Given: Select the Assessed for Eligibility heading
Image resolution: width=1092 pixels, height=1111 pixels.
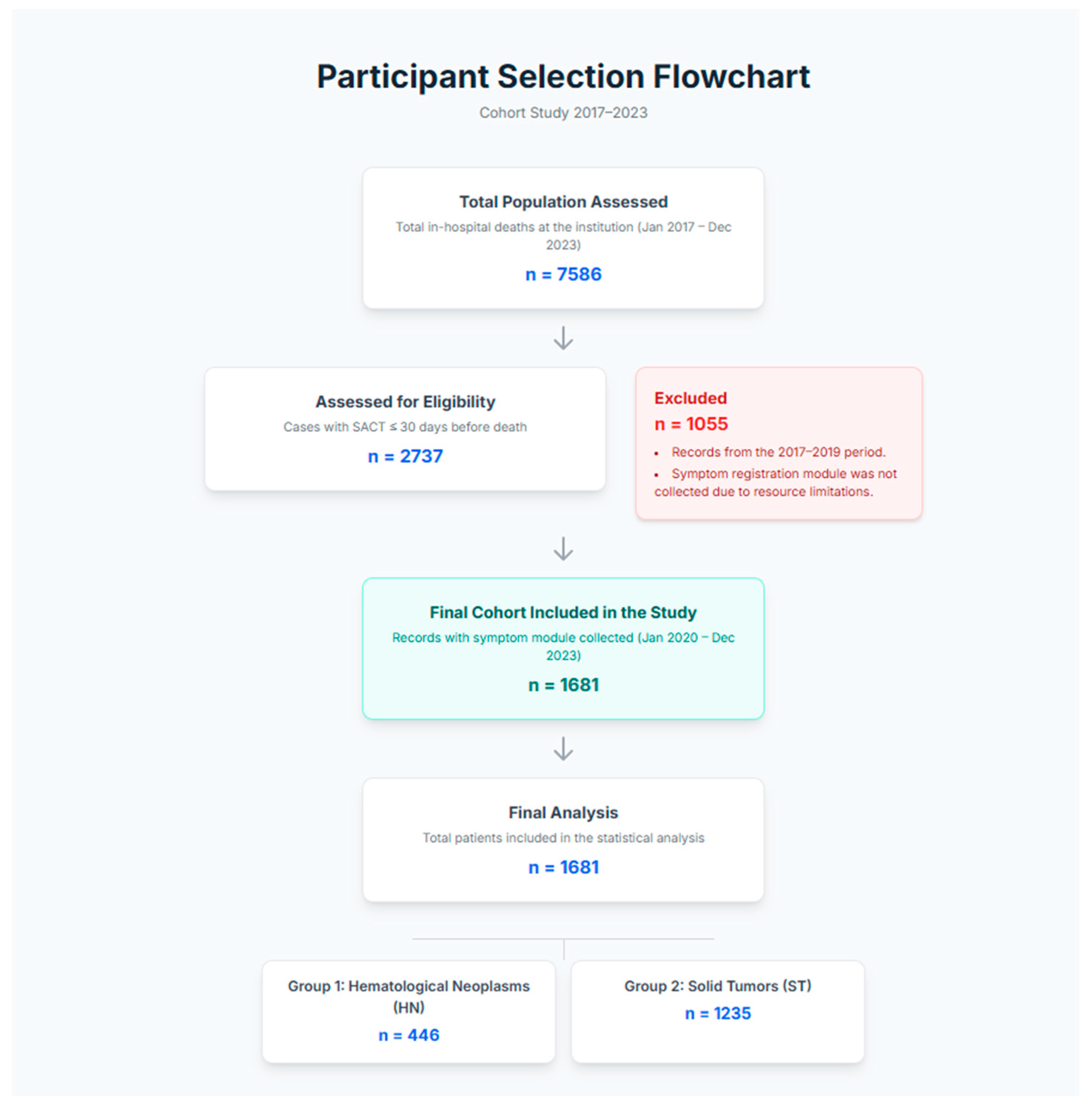Looking at the screenshot, I should 405,401.
